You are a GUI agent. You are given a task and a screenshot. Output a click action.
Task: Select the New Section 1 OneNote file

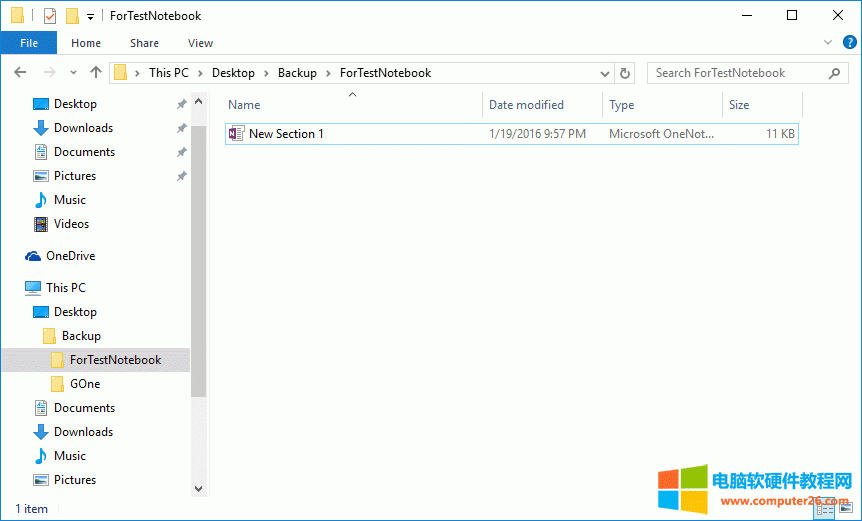coord(286,134)
